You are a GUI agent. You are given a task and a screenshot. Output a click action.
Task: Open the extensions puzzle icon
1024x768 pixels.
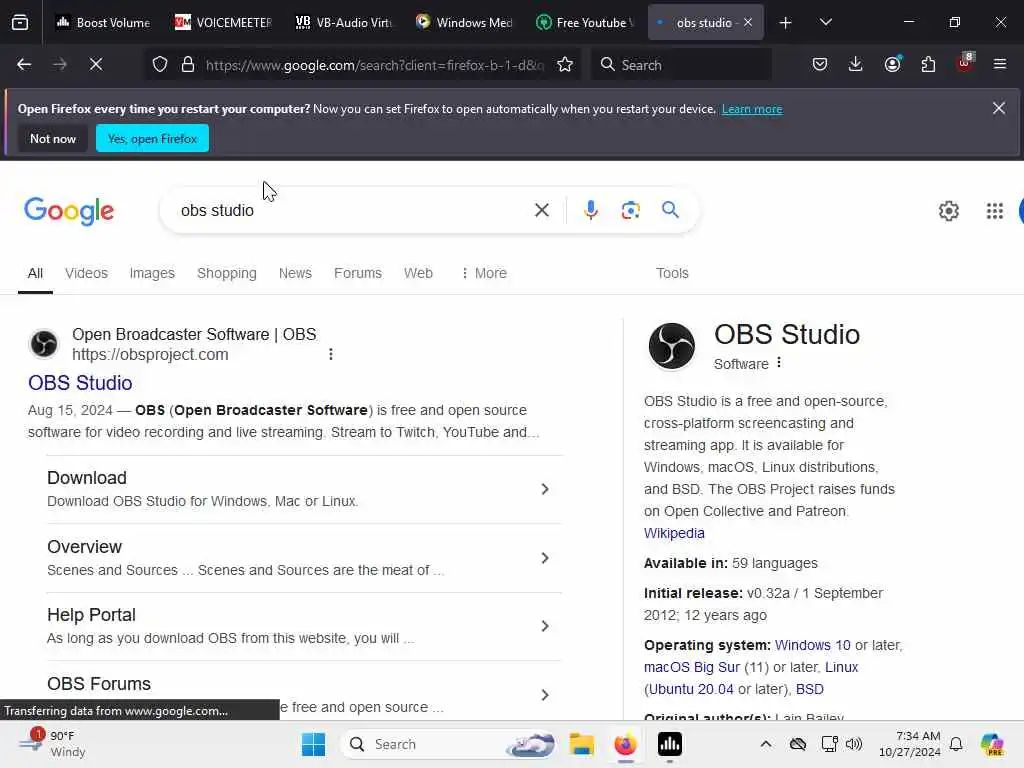928,65
